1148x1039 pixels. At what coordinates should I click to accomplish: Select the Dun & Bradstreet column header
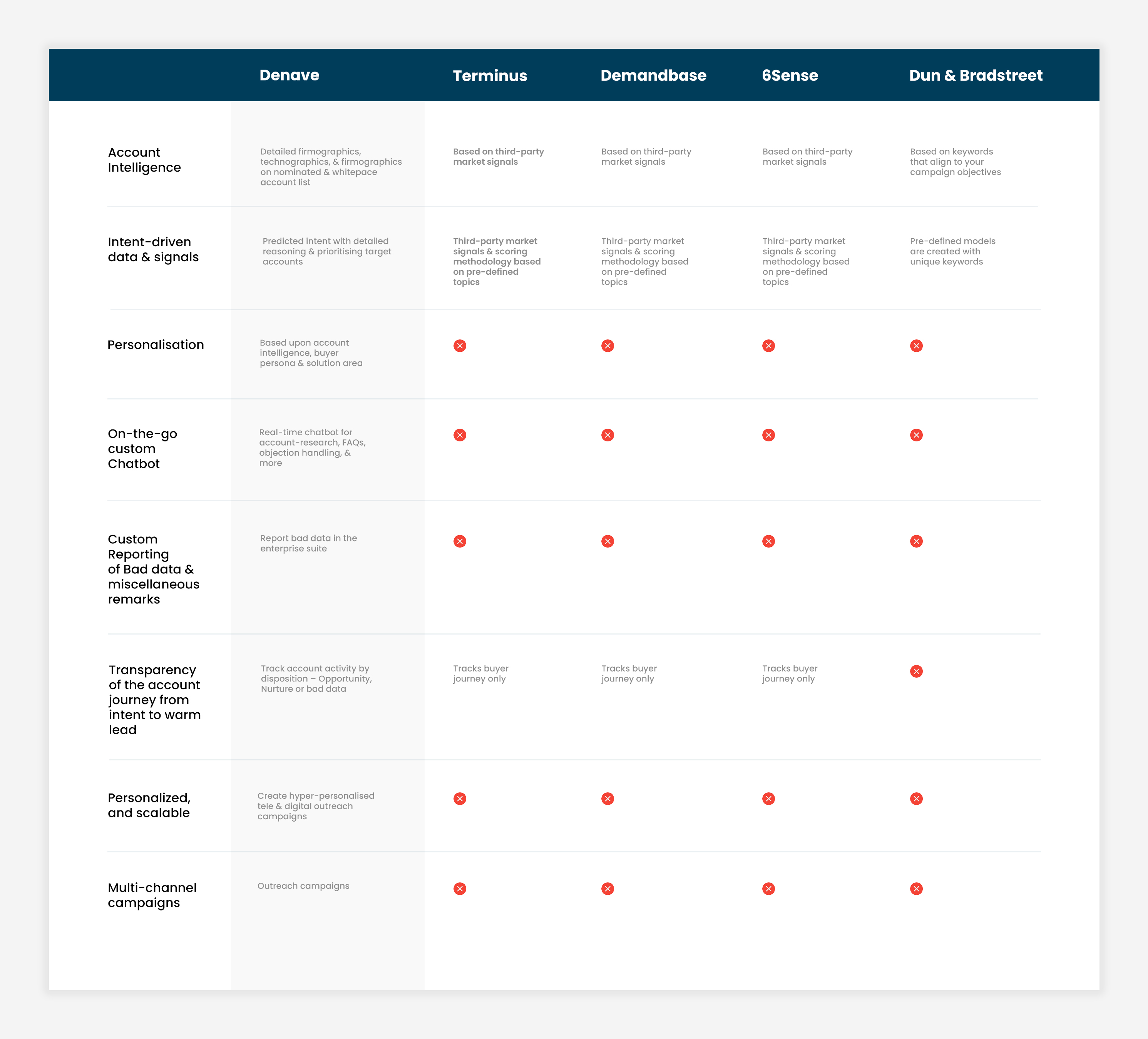976,75
